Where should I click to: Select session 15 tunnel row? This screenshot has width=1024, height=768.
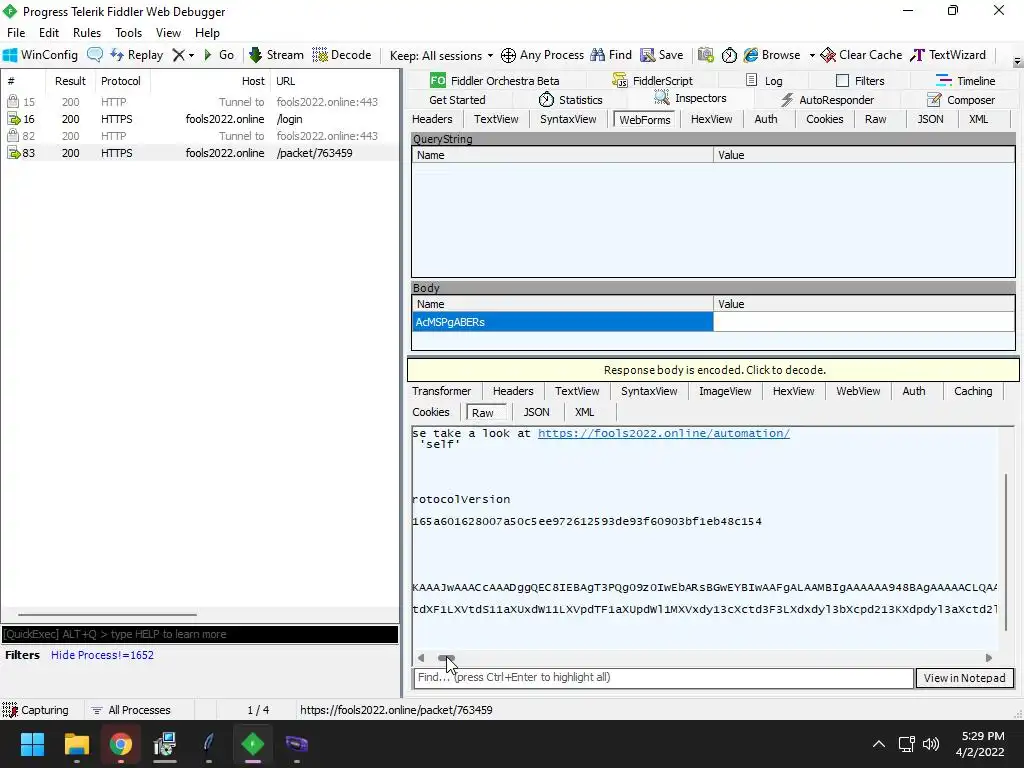199,102
